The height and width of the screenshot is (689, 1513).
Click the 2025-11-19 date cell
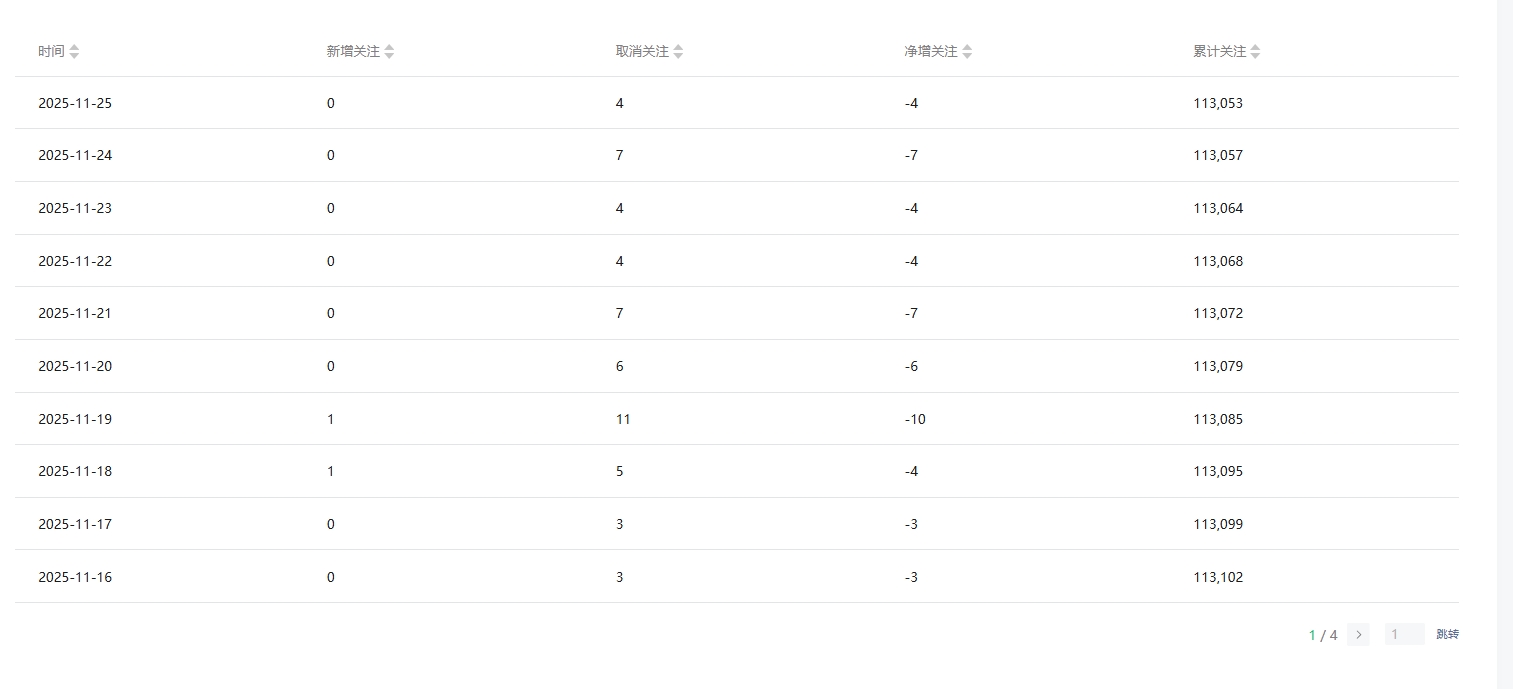[75, 419]
